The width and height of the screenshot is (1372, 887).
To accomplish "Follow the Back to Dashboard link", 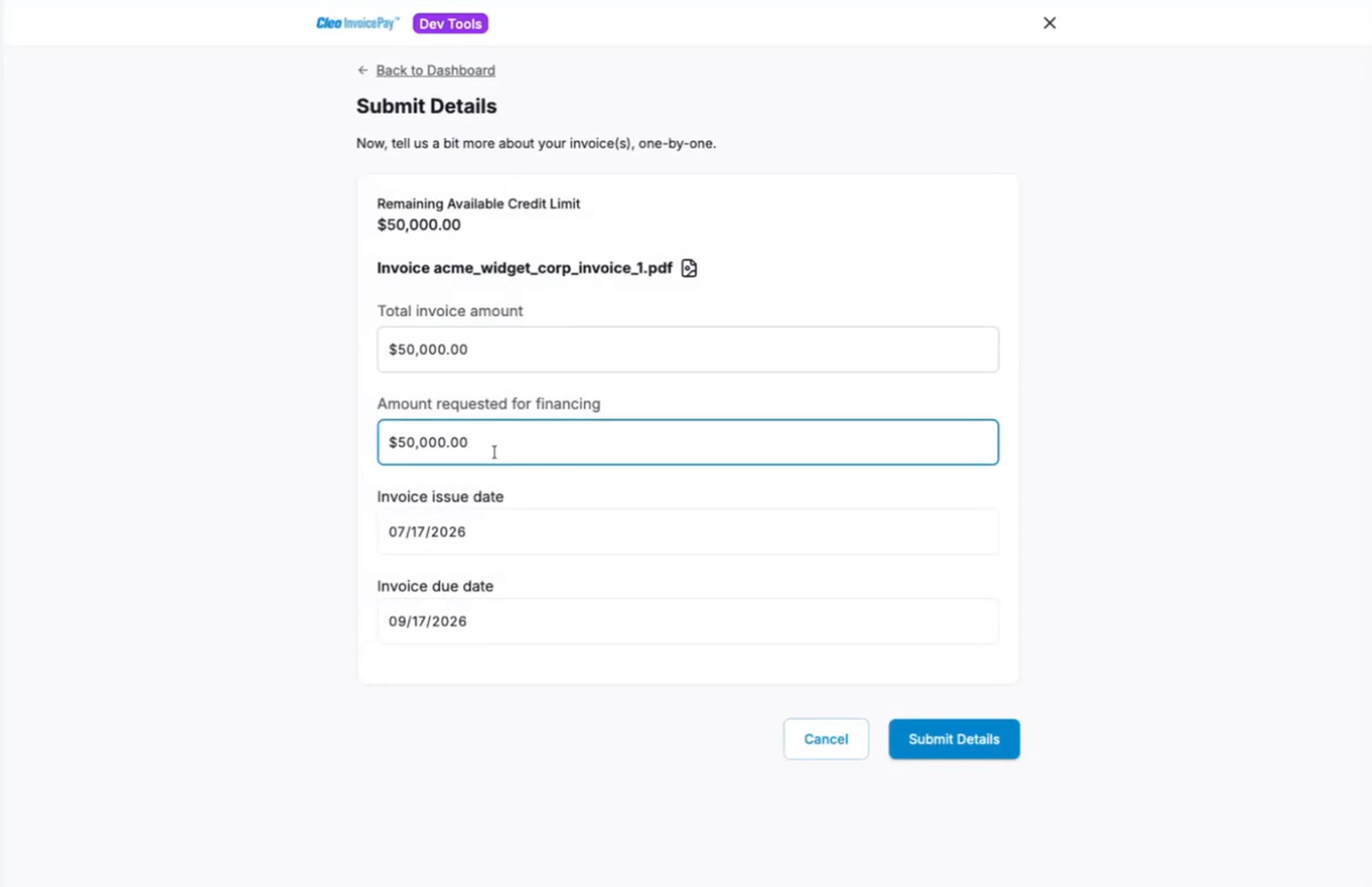I will click(435, 70).
